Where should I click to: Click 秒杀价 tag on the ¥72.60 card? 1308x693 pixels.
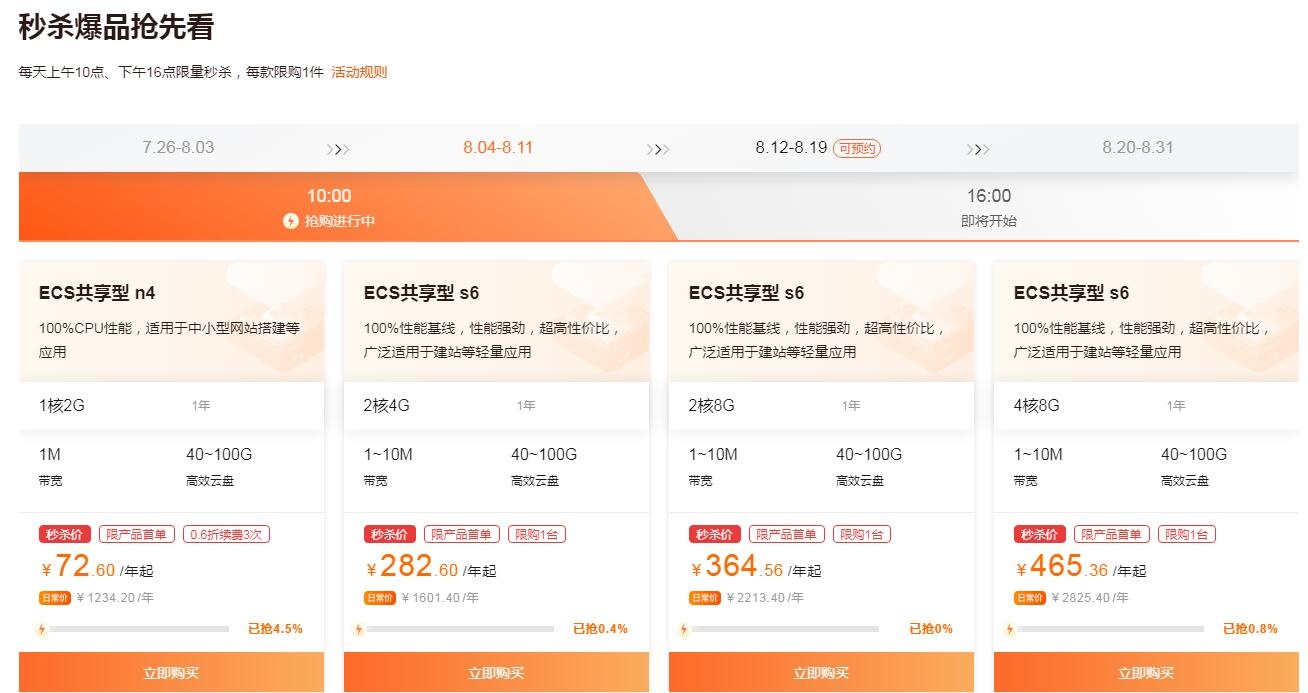(64, 534)
